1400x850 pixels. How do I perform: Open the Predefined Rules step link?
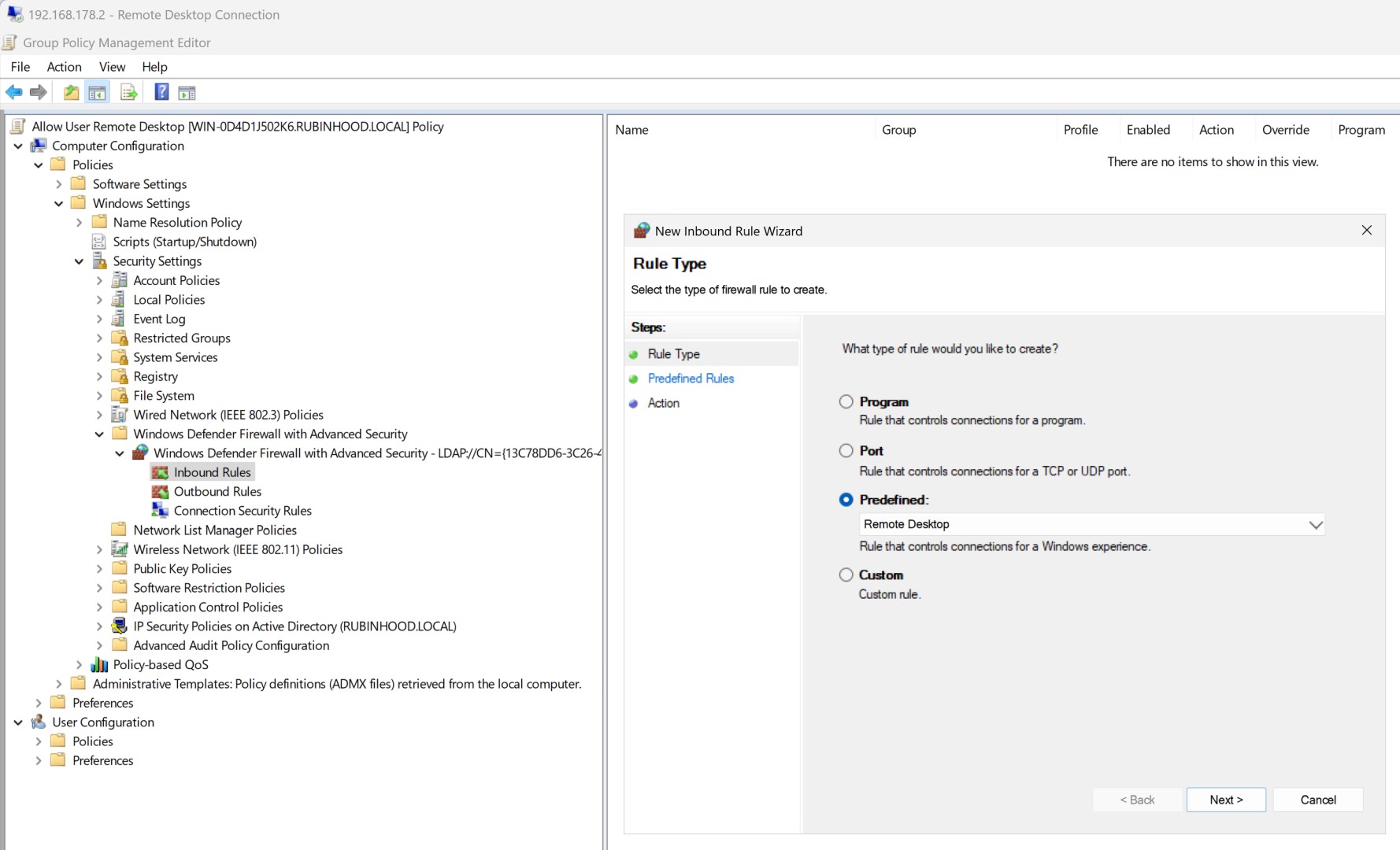691,379
